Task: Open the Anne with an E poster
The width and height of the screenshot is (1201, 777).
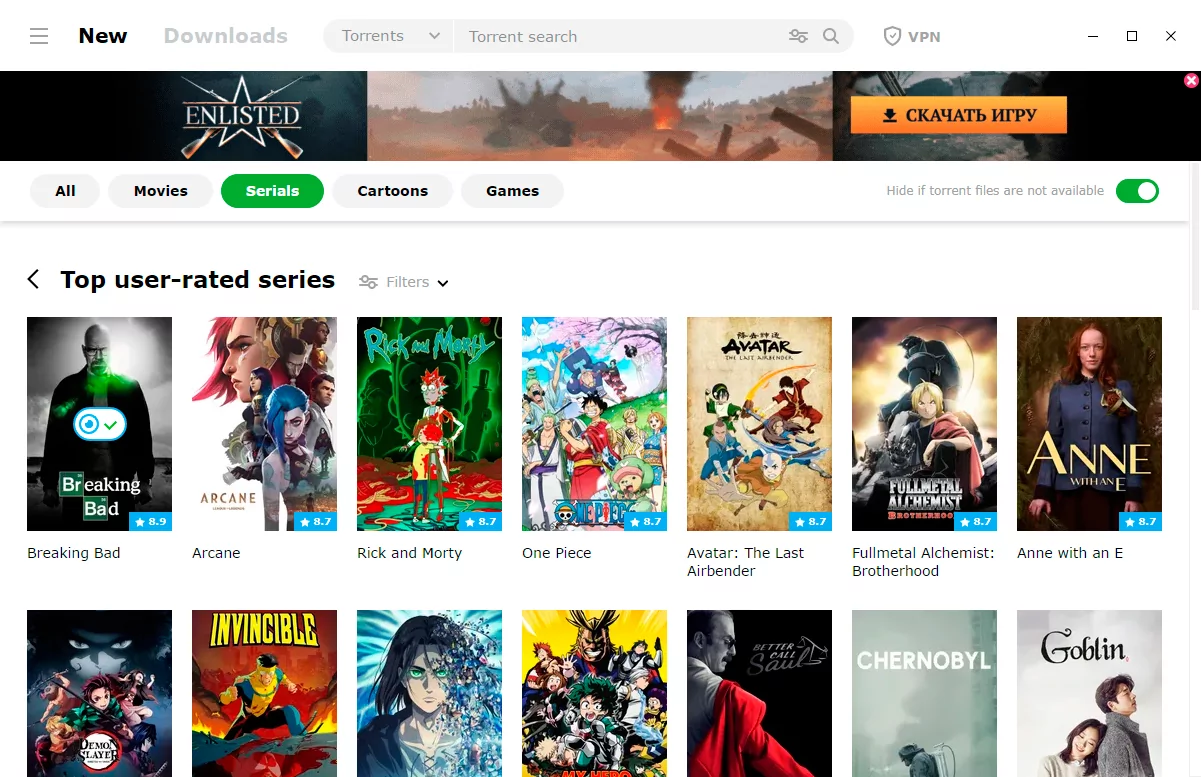Action: (1089, 424)
